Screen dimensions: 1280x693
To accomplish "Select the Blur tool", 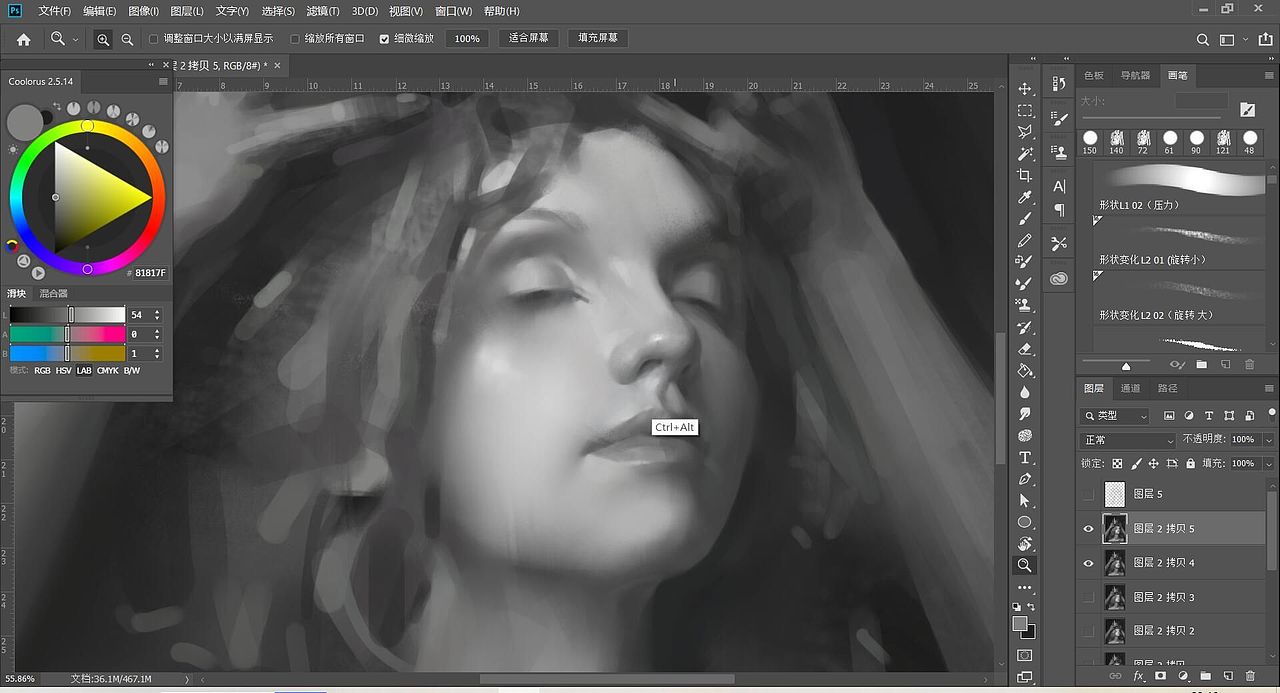I will pyautogui.click(x=1025, y=392).
